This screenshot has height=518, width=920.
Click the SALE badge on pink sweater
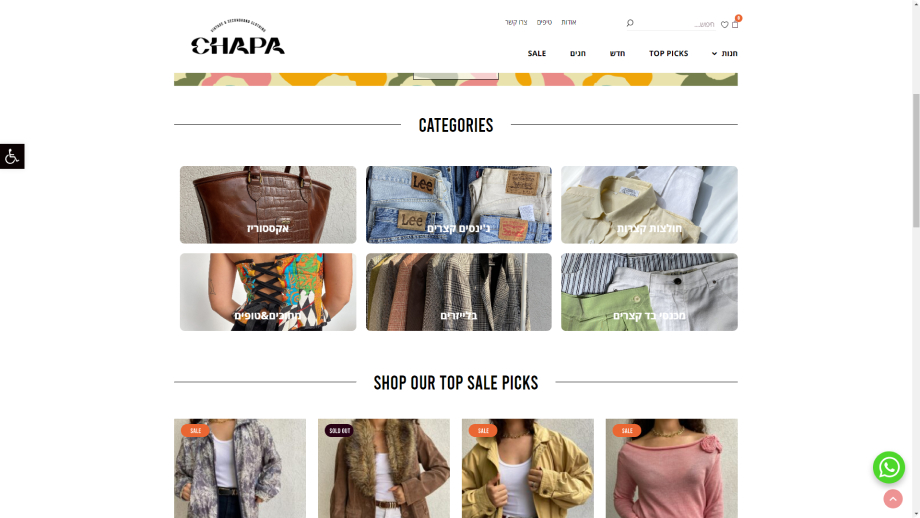[627, 431]
